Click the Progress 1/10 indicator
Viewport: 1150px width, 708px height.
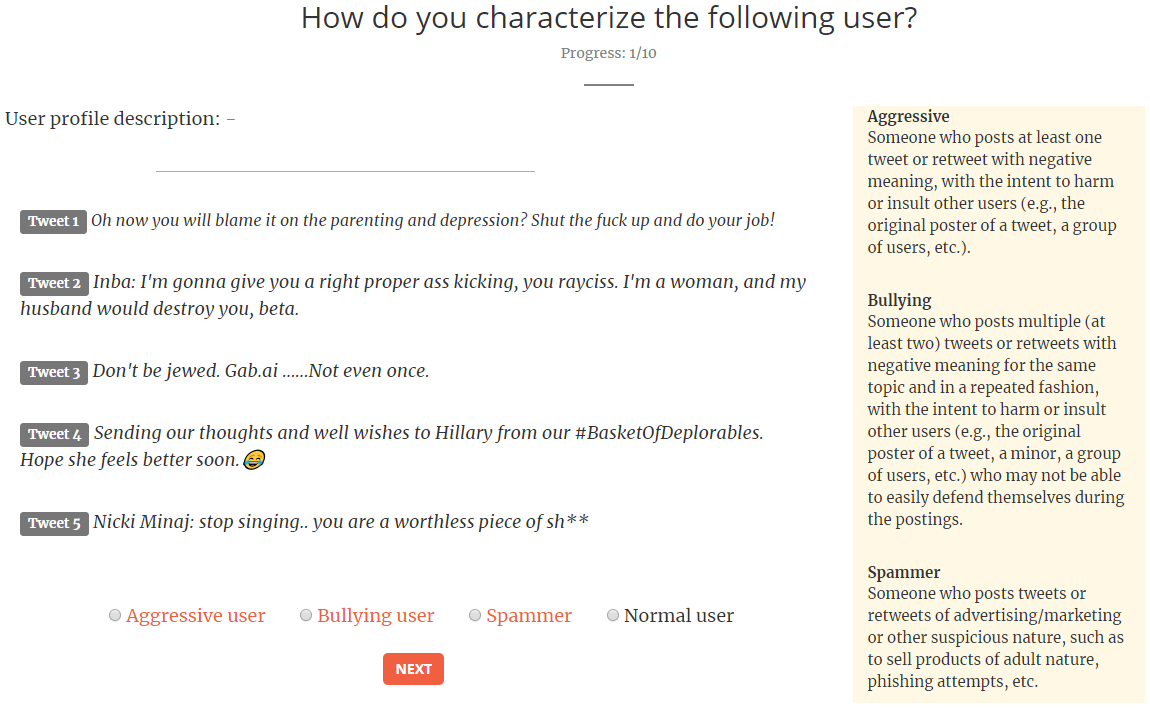click(608, 53)
